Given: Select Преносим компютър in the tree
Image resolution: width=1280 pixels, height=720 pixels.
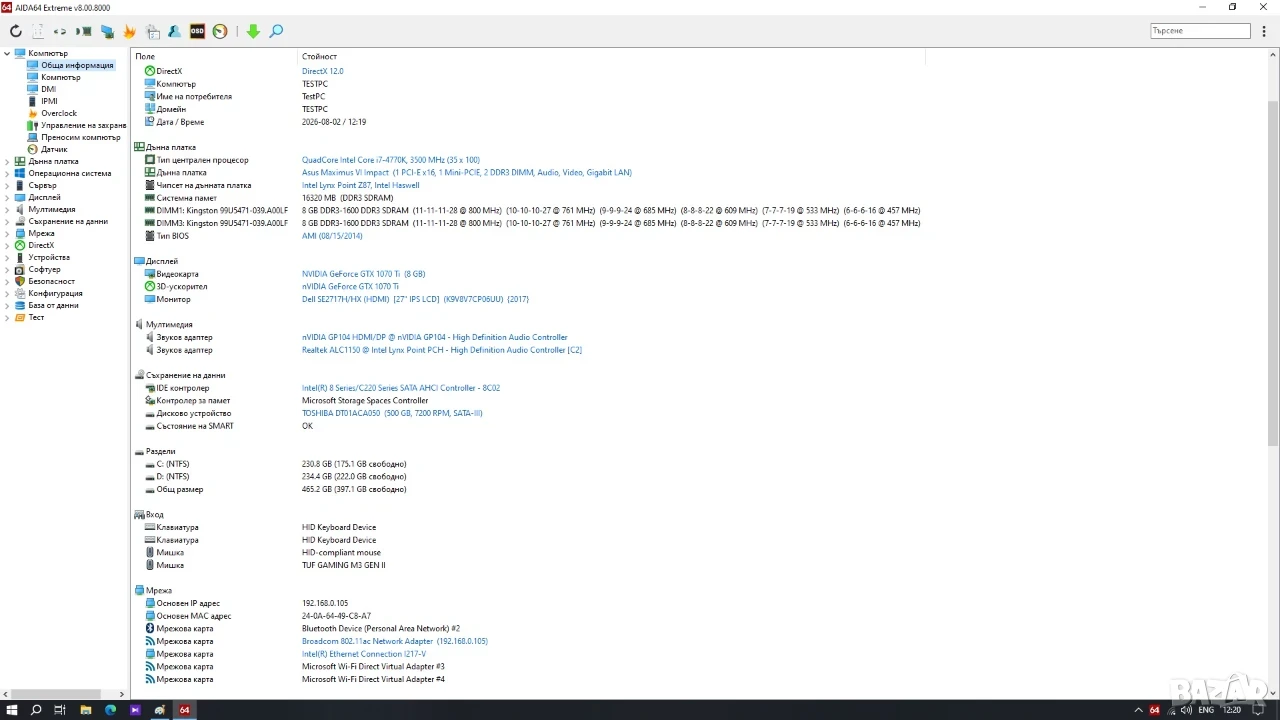Looking at the screenshot, I should coord(81,137).
